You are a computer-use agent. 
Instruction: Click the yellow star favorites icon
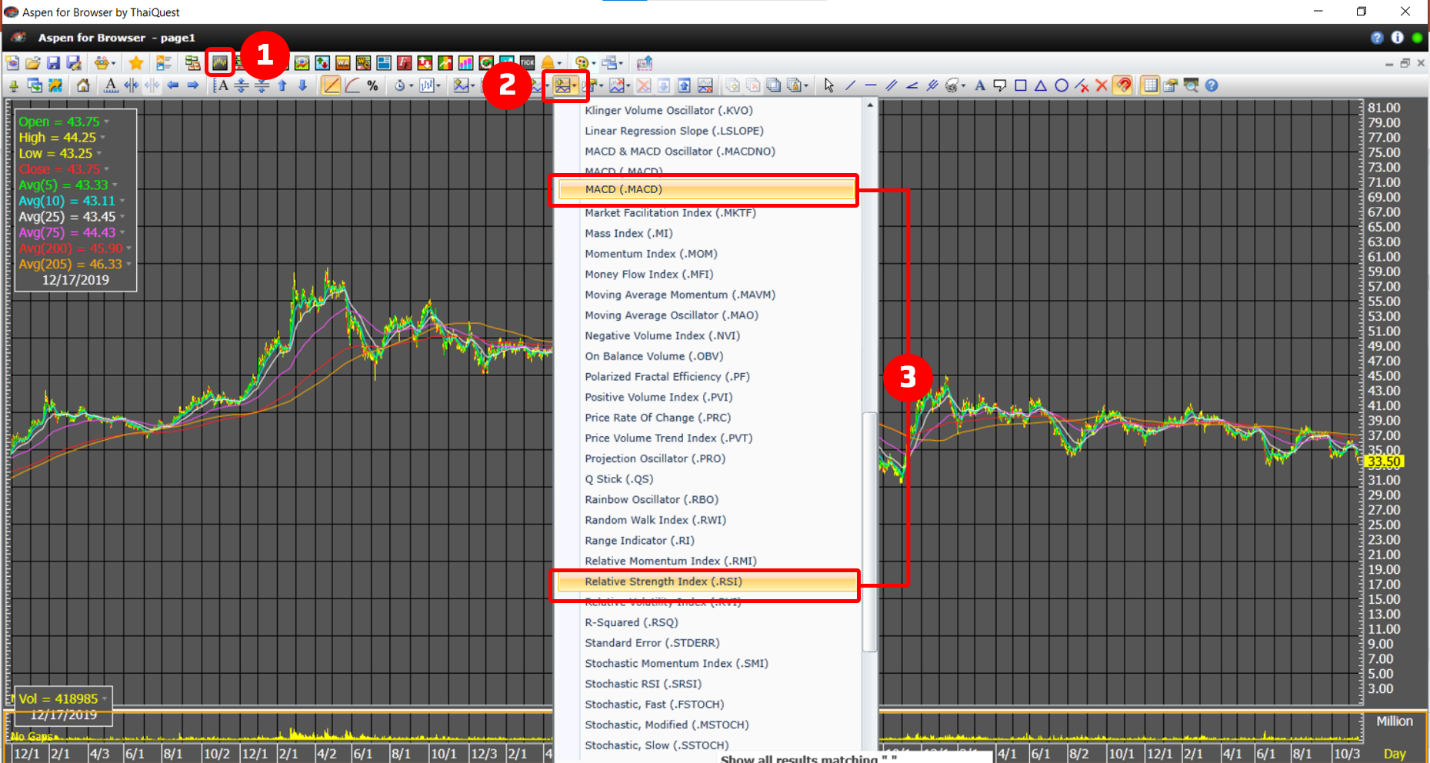tap(136, 63)
